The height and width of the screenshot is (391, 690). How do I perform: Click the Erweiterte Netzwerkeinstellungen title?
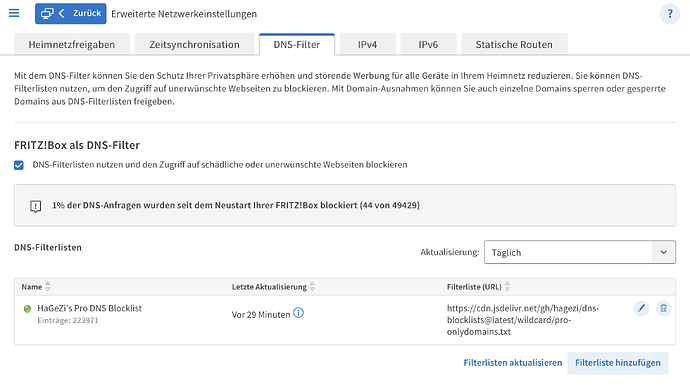tap(184, 14)
